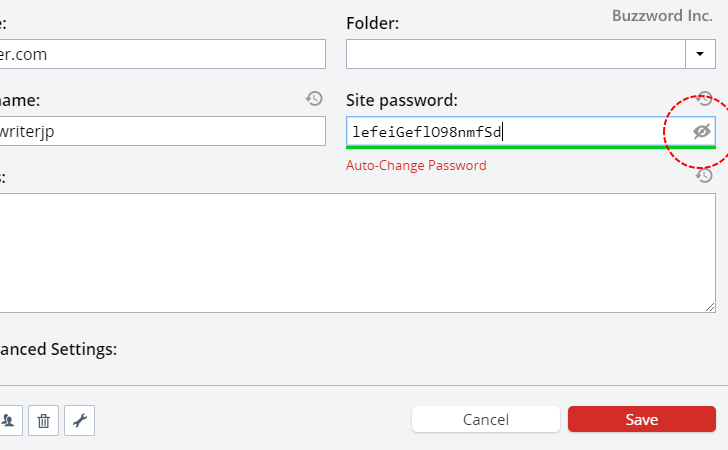Expand the Folder dropdown arrow
This screenshot has width=728, height=450.
(x=700, y=54)
